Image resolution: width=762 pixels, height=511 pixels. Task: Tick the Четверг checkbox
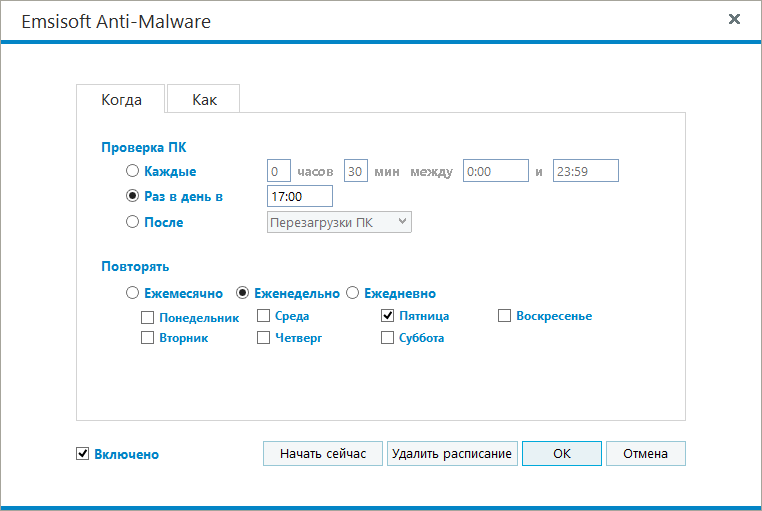pyautogui.click(x=263, y=338)
